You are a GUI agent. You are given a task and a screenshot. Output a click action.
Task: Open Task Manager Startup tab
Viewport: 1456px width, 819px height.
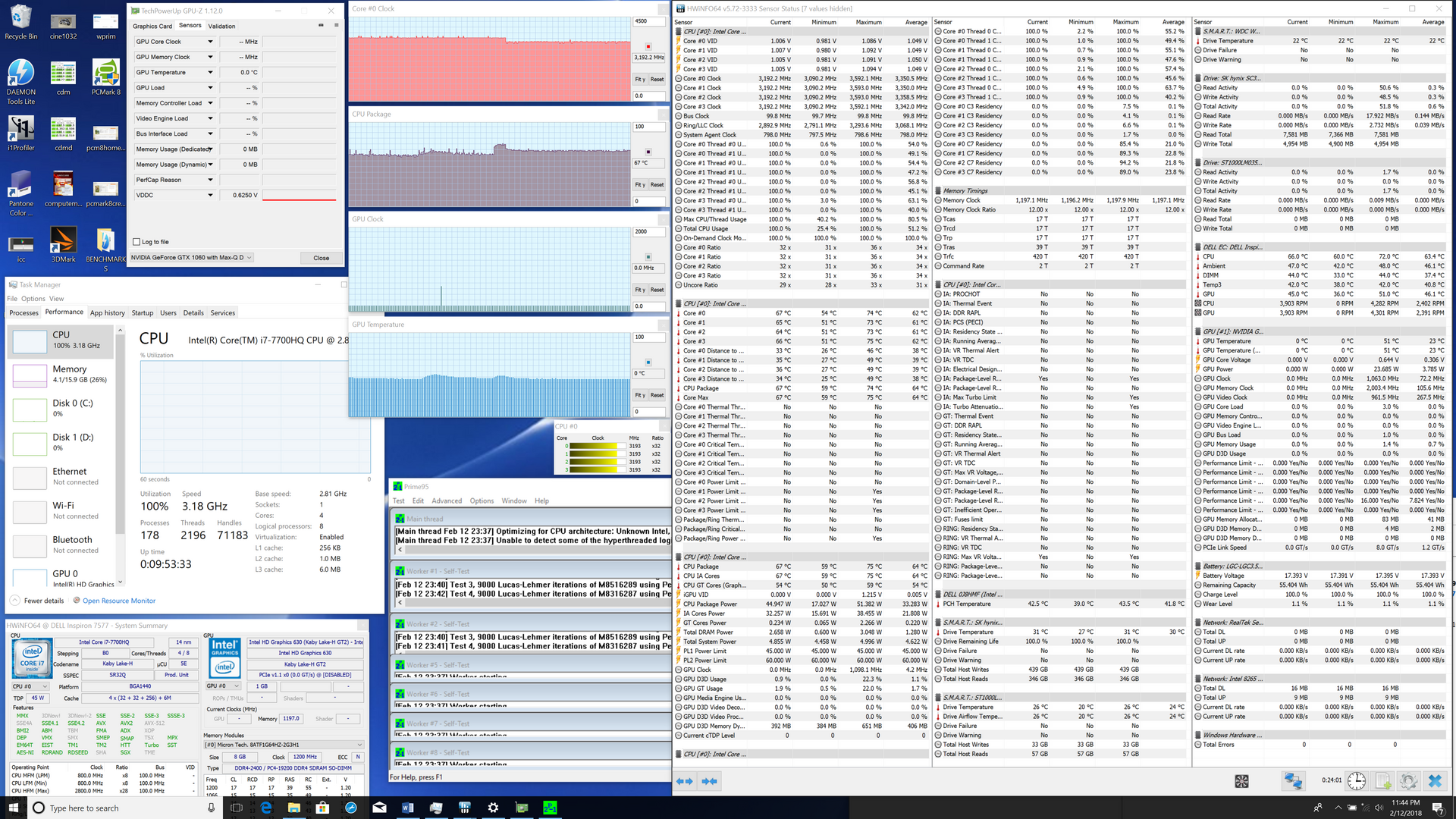tap(142, 312)
